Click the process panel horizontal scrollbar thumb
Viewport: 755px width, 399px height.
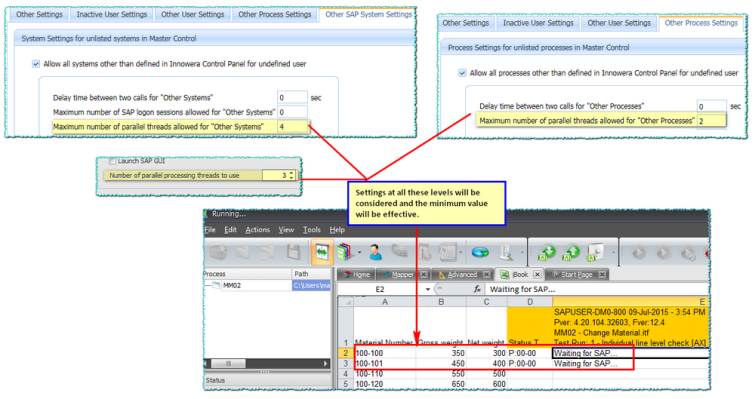(229, 363)
